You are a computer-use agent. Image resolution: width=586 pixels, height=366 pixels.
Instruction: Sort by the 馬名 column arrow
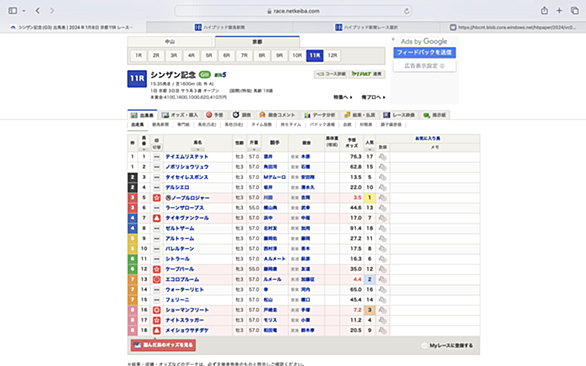(198, 150)
